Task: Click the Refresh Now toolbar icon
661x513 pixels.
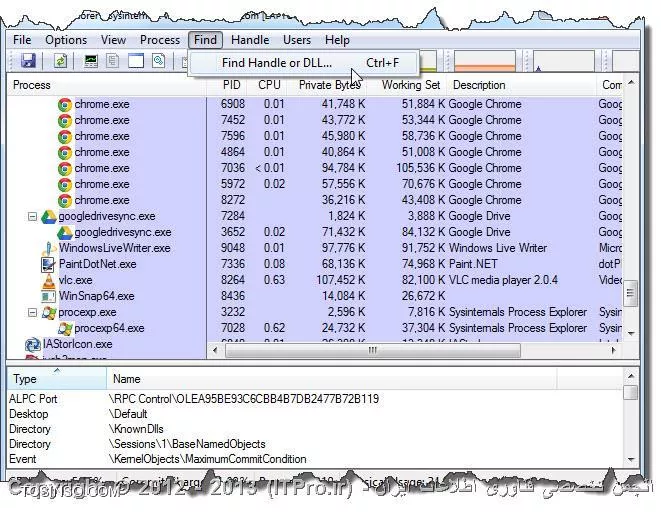Action: tap(60, 61)
